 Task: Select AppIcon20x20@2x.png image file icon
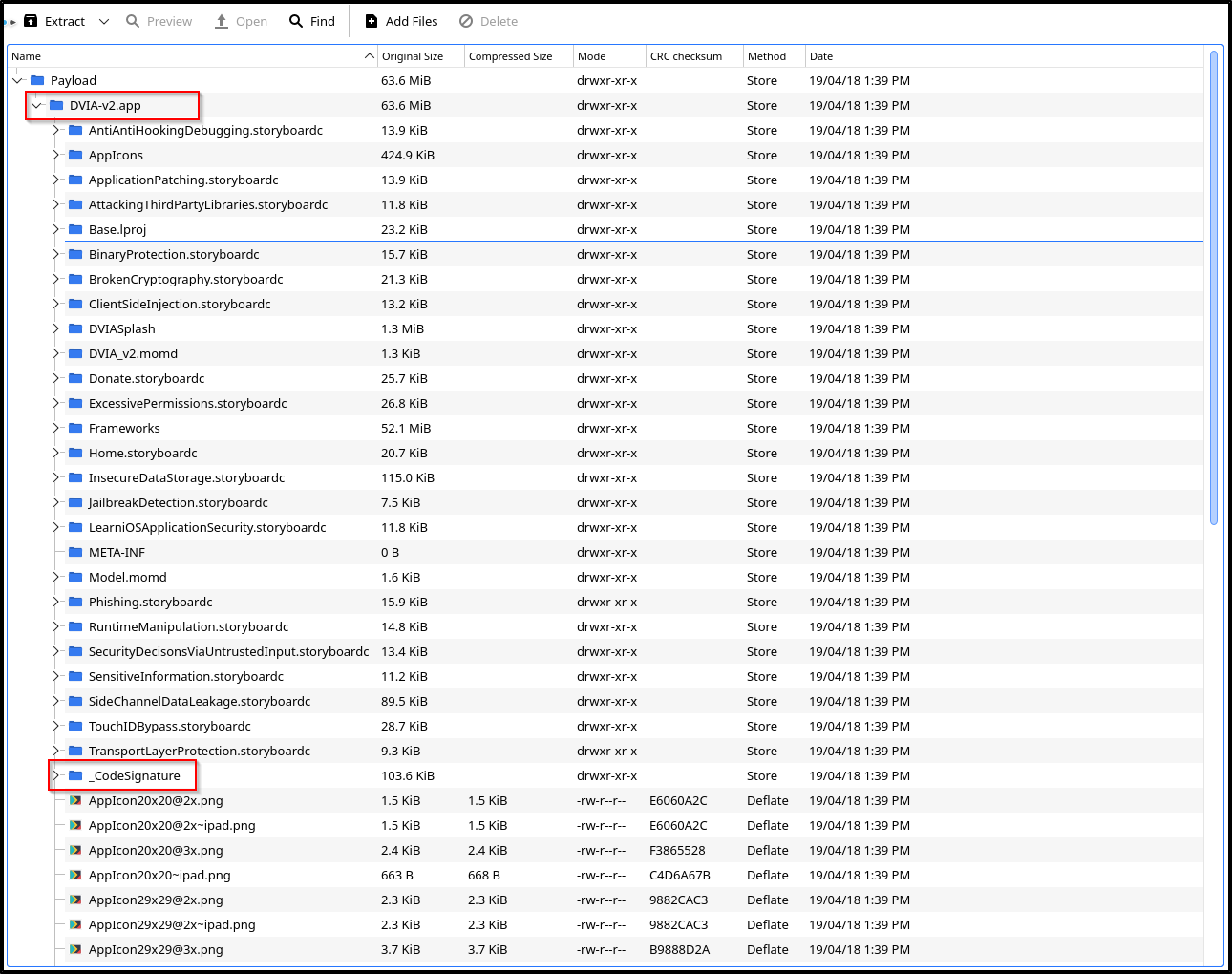point(75,800)
